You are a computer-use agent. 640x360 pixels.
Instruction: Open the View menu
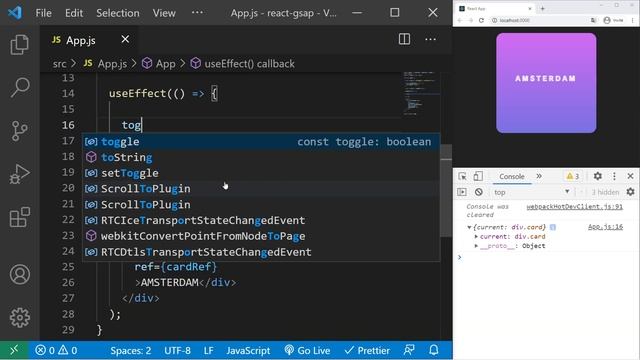pos(164,13)
